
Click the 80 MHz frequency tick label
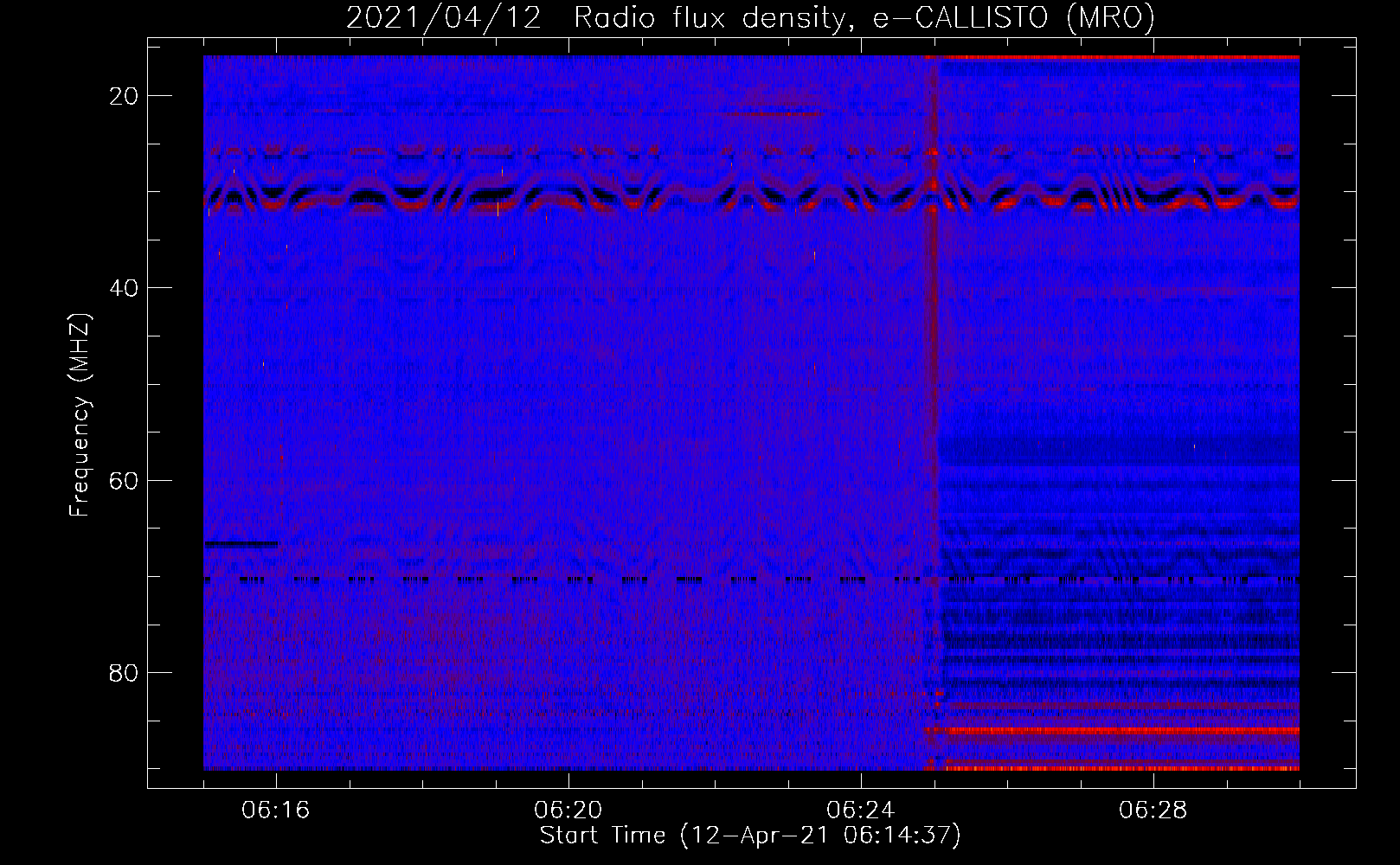[125, 673]
